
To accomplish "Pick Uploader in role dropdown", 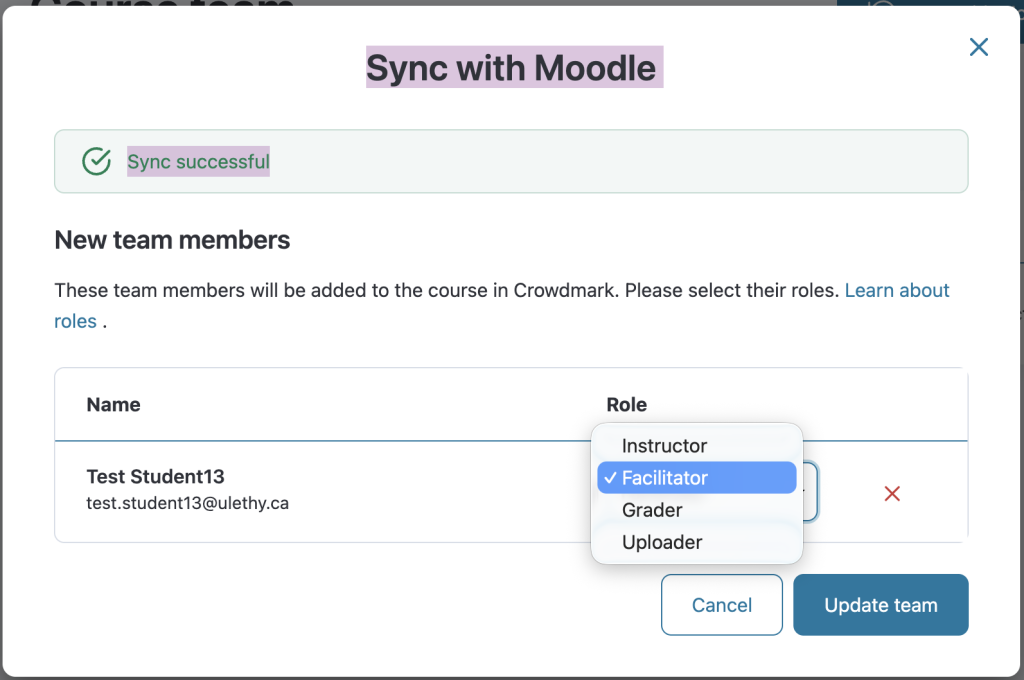I will click(x=697, y=542).
